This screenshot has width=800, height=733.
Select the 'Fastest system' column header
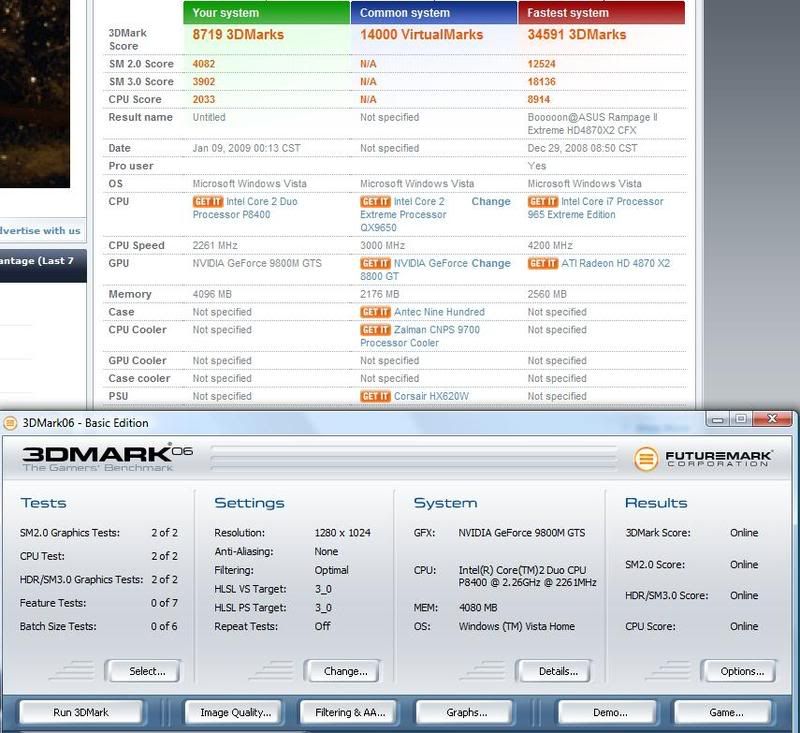coord(602,13)
